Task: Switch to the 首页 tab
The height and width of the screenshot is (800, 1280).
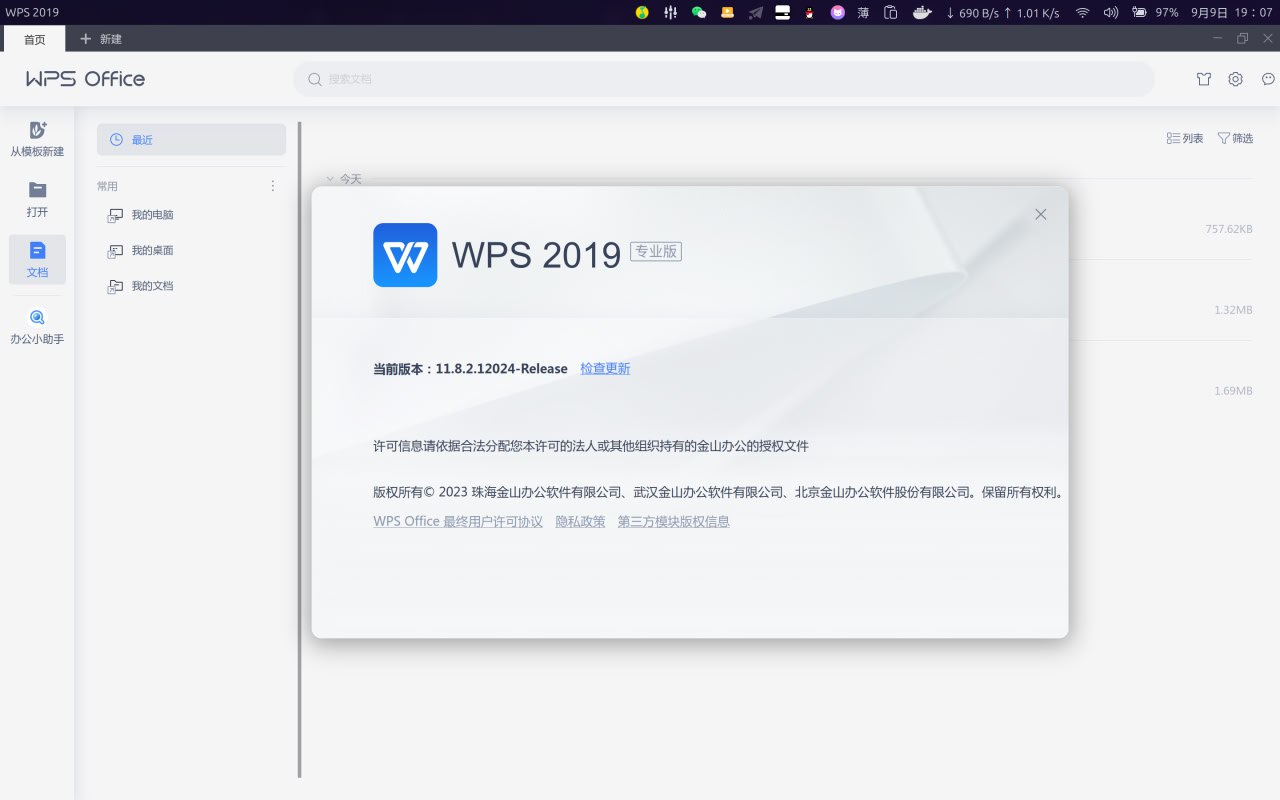Action: 34,39
